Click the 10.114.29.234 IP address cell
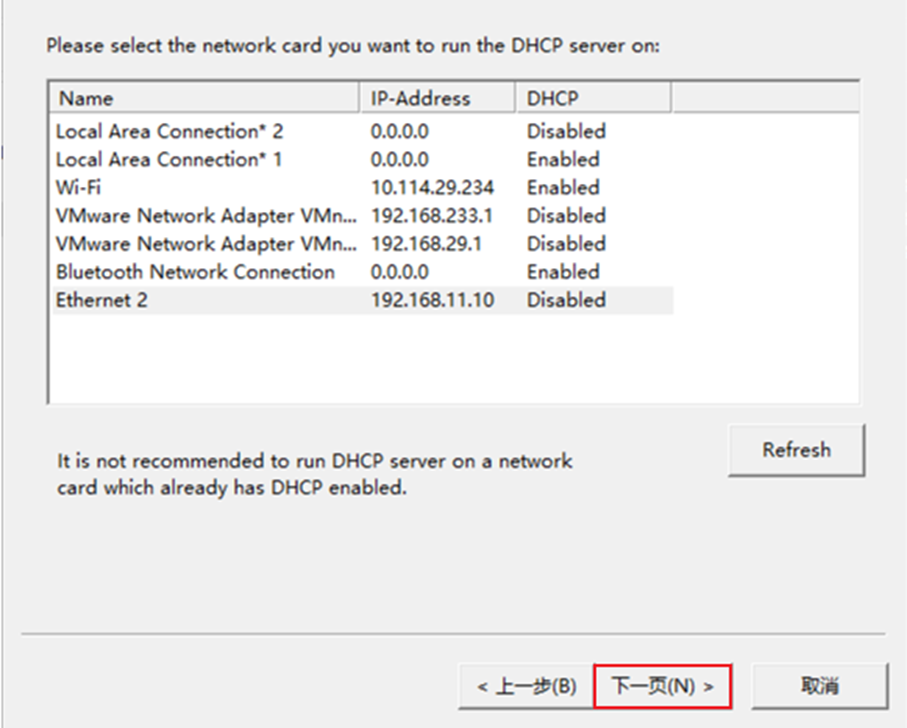The height and width of the screenshot is (728, 907). [x=432, y=187]
